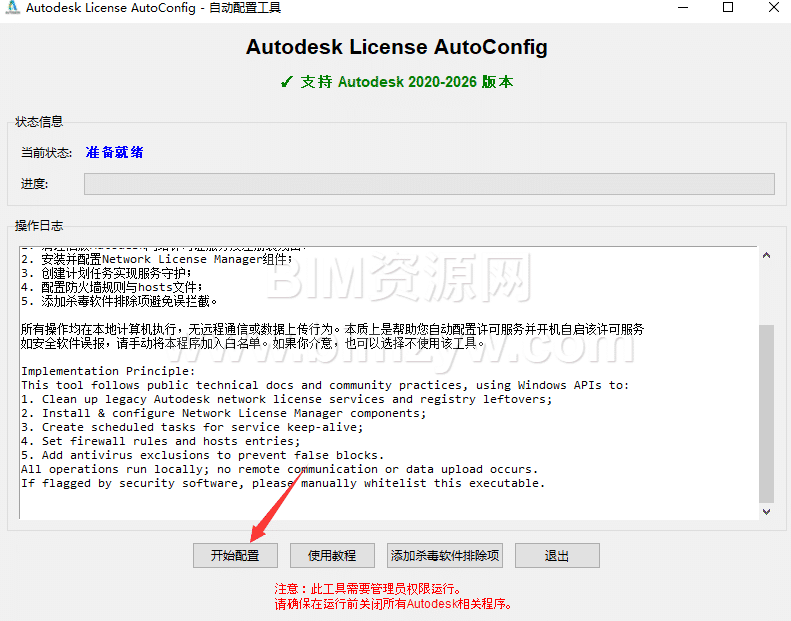Maximize the AutoConfig window
The width and height of the screenshot is (791, 621).
[728, 8]
